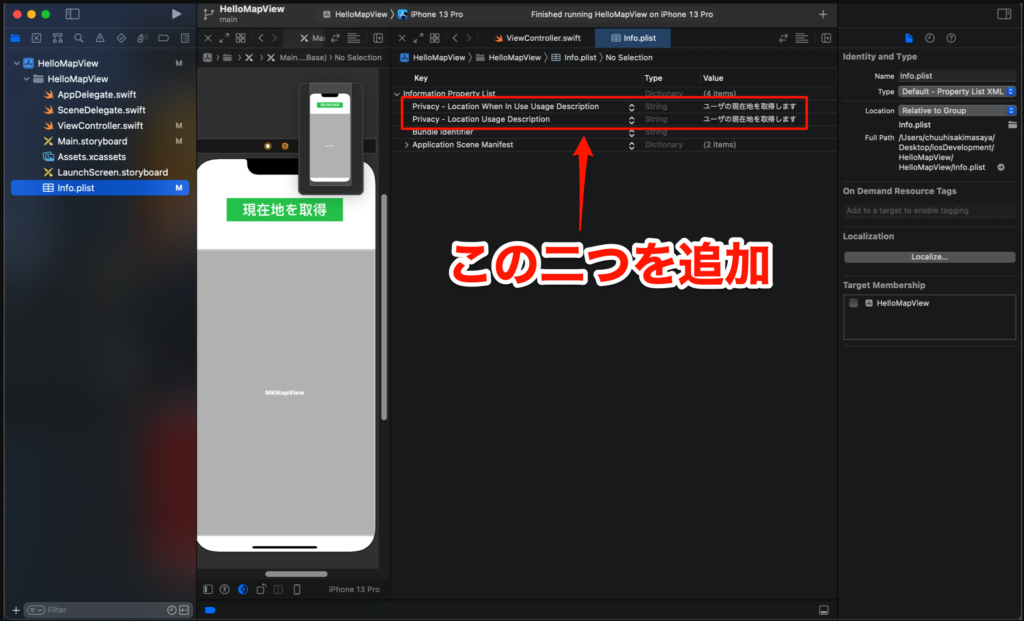This screenshot has width=1024, height=621.
Task: Click the device rotation icon below the canvas
Action: point(260,589)
